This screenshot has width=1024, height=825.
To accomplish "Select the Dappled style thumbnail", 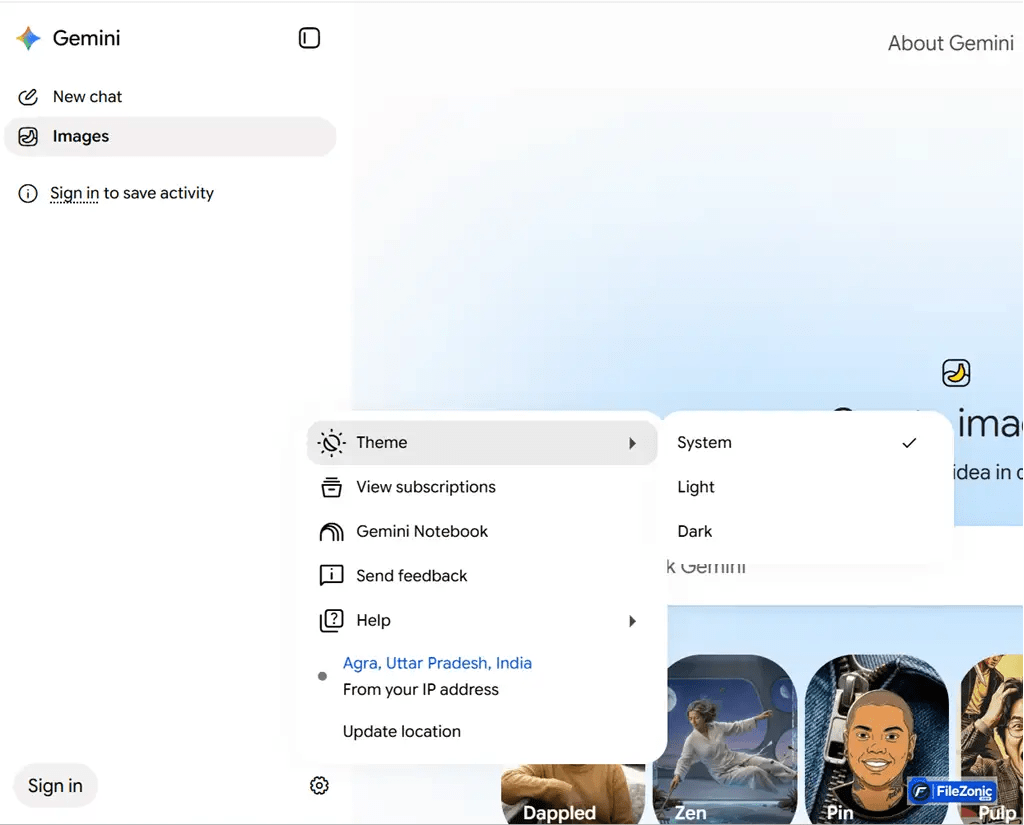I will point(572,794).
